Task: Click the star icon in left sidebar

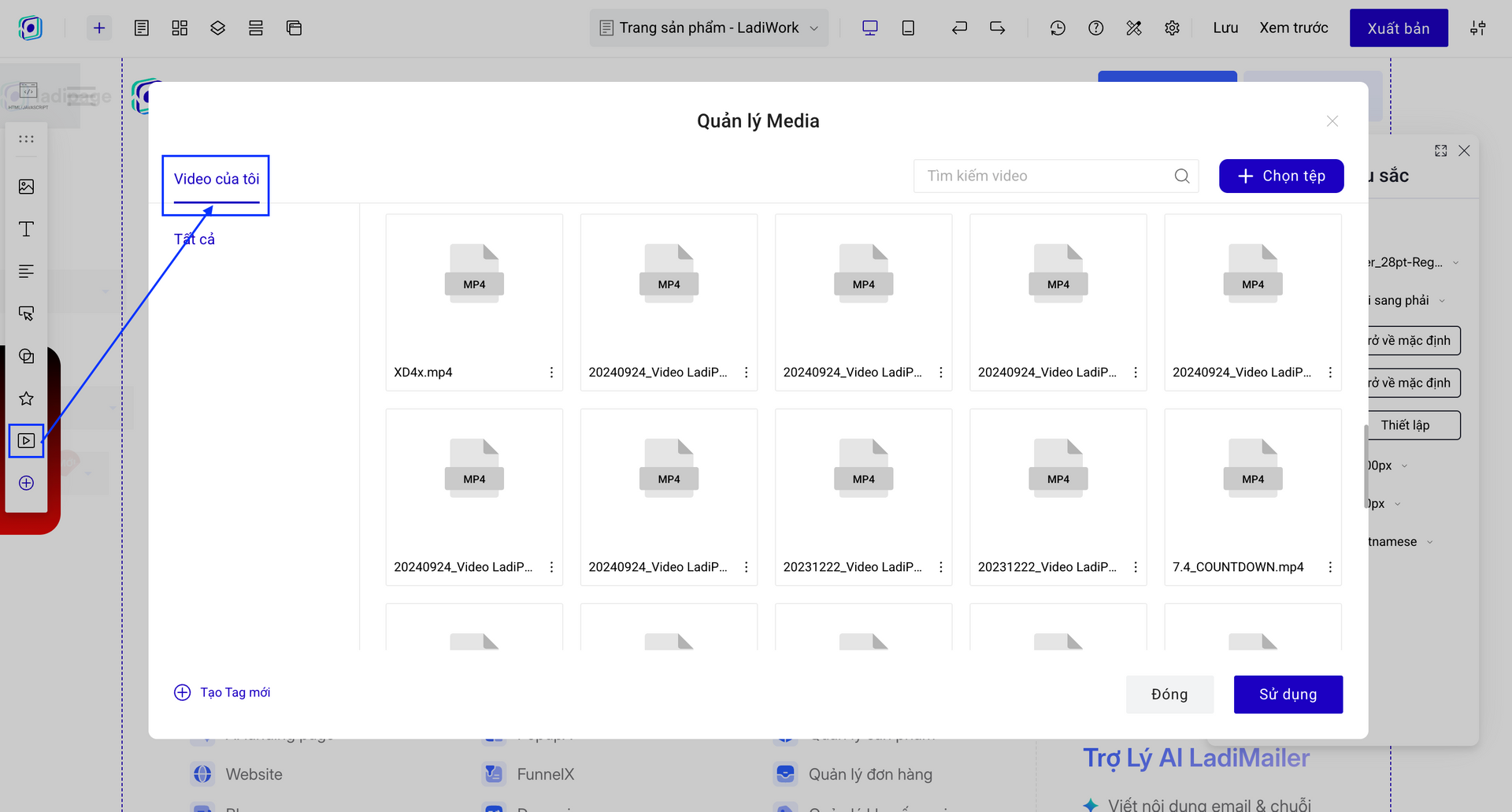Action: [x=26, y=399]
